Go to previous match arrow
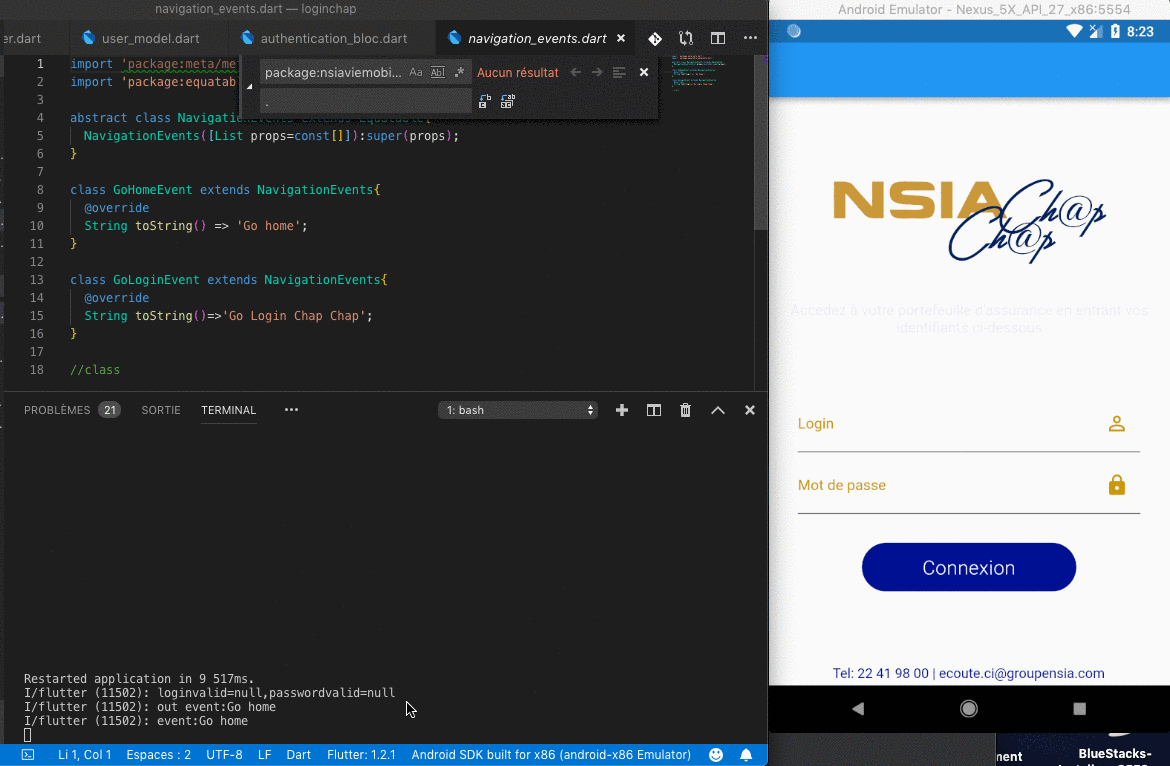This screenshot has width=1170, height=766. (x=575, y=72)
